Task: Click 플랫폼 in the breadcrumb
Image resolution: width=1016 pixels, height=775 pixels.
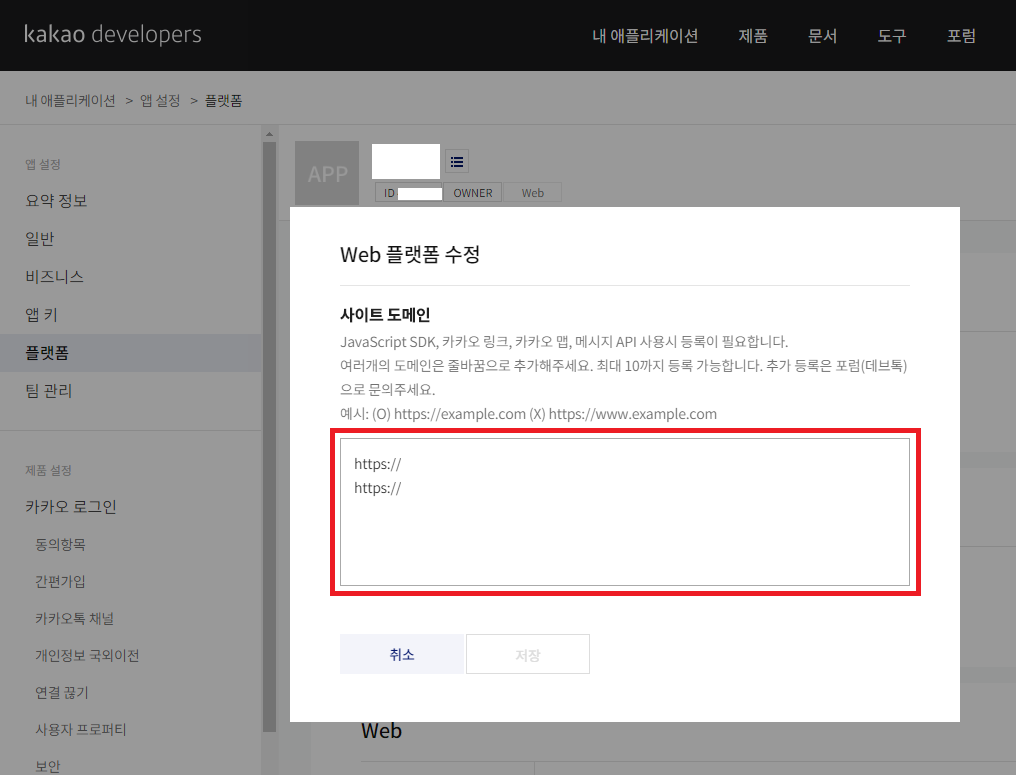Action: coord(224,100)
